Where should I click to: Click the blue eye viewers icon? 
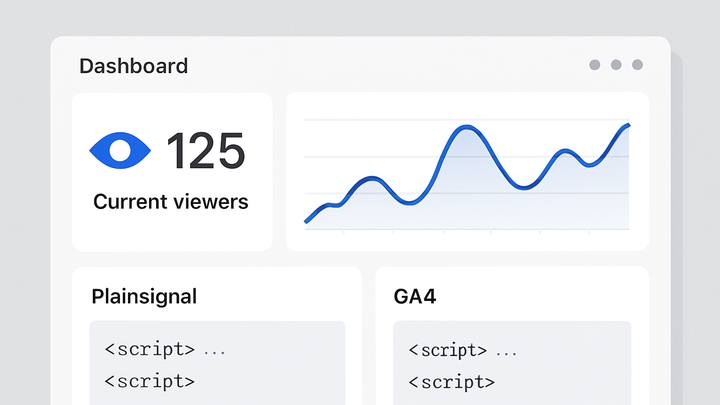coord(120,151)
